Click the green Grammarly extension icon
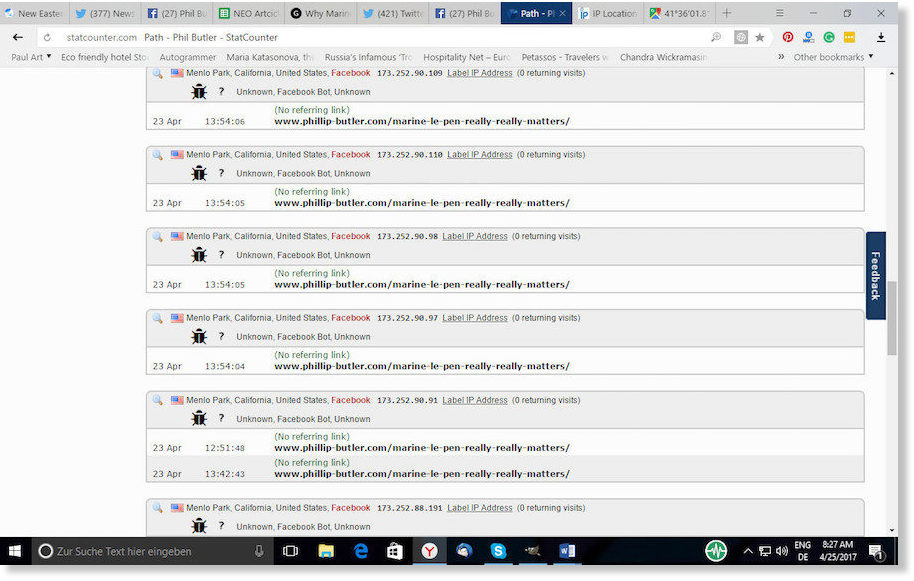This screenshot has height=581, width=914. click(x=829, y=37)
